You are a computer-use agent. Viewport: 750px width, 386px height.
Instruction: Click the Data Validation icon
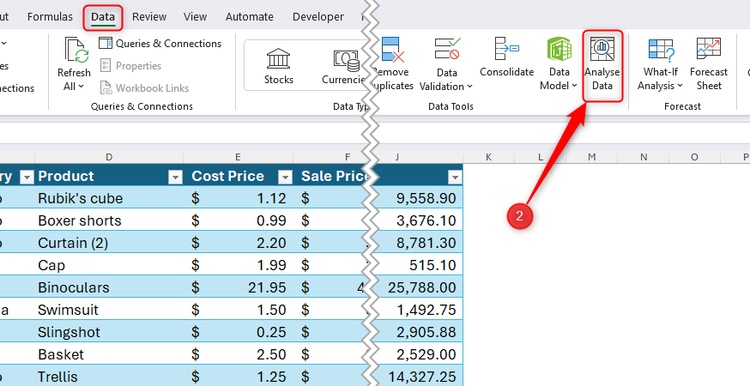tap(447, 50)
